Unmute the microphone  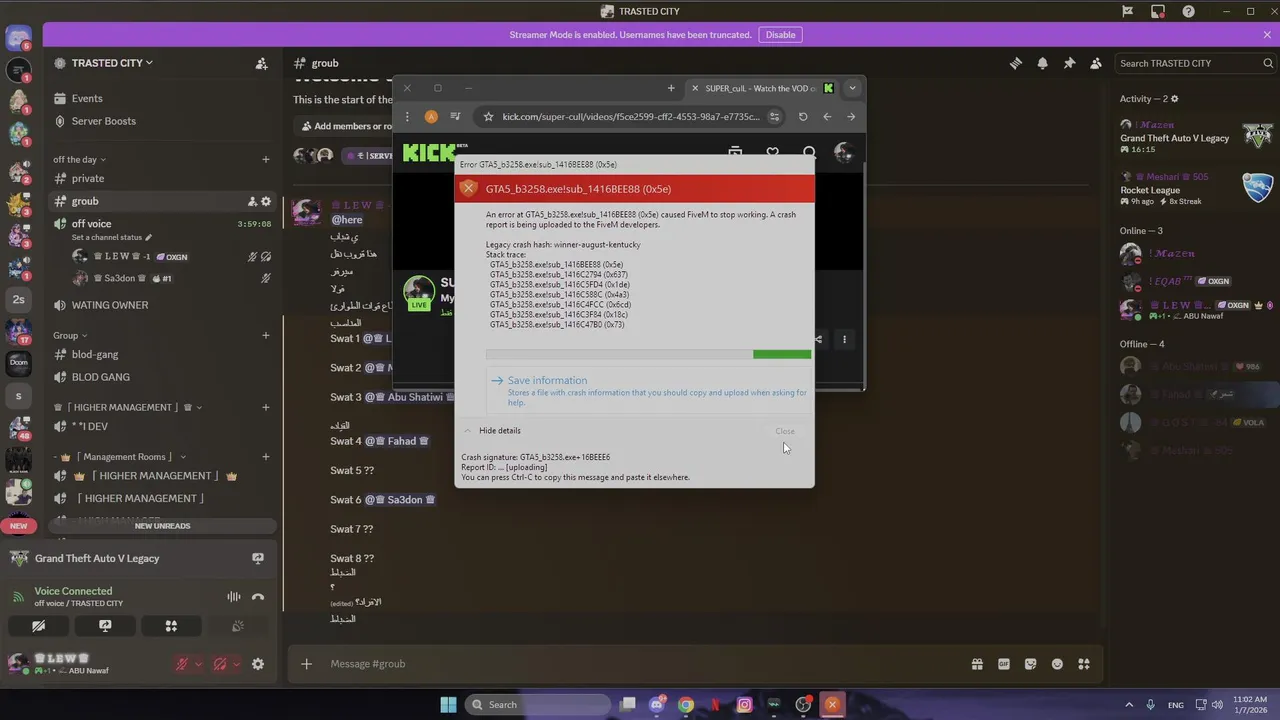(x=182, y=664)
